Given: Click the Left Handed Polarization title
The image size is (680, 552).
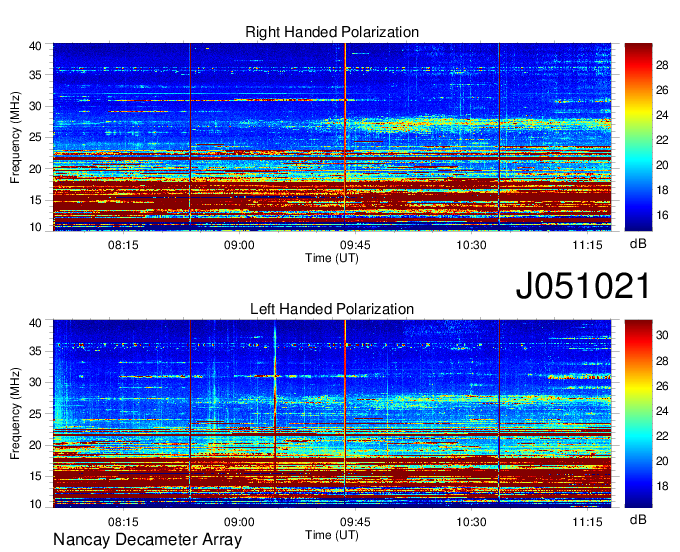Looking at the screenshot, I should pyautogui.click(x=332, y=309).
